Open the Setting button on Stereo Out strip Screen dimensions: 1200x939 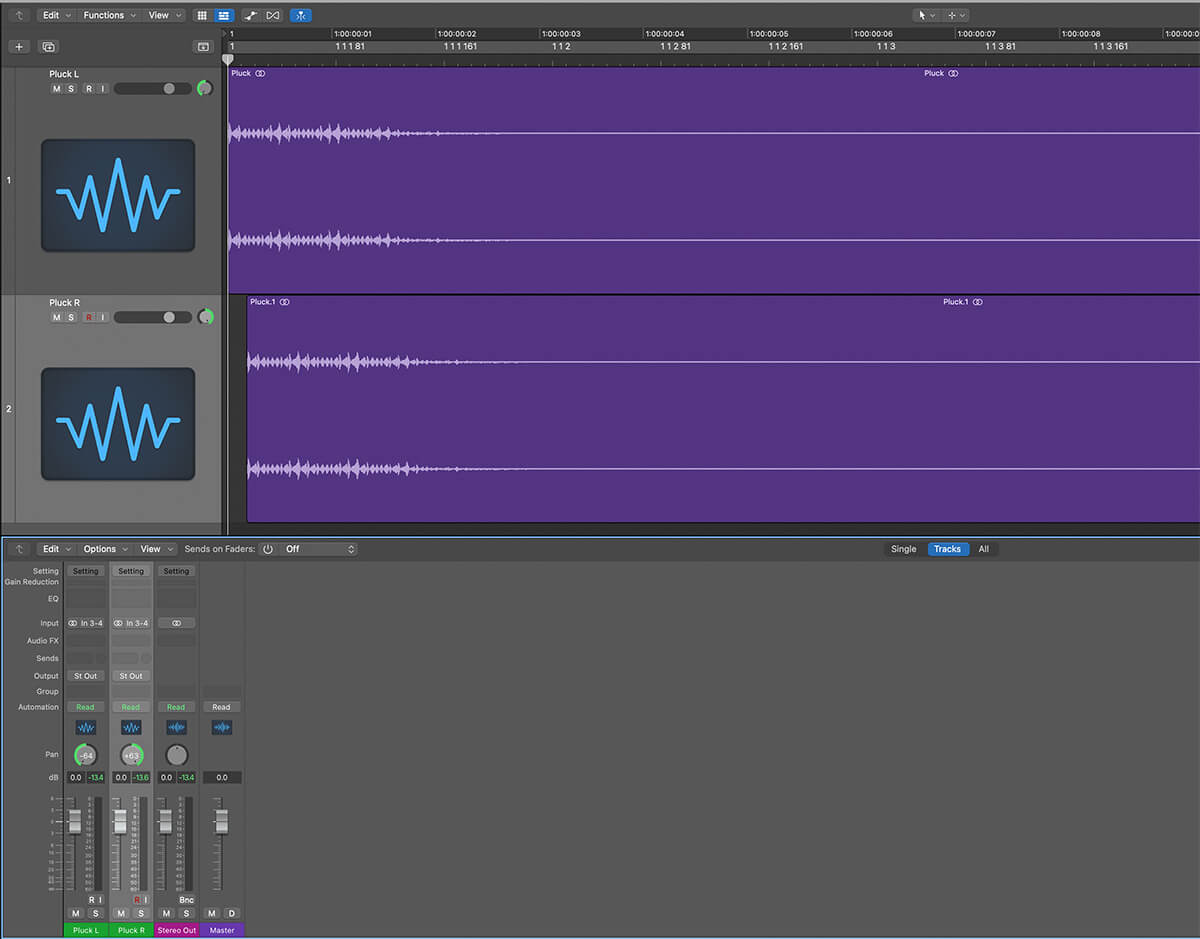click(x=176, y=571)
